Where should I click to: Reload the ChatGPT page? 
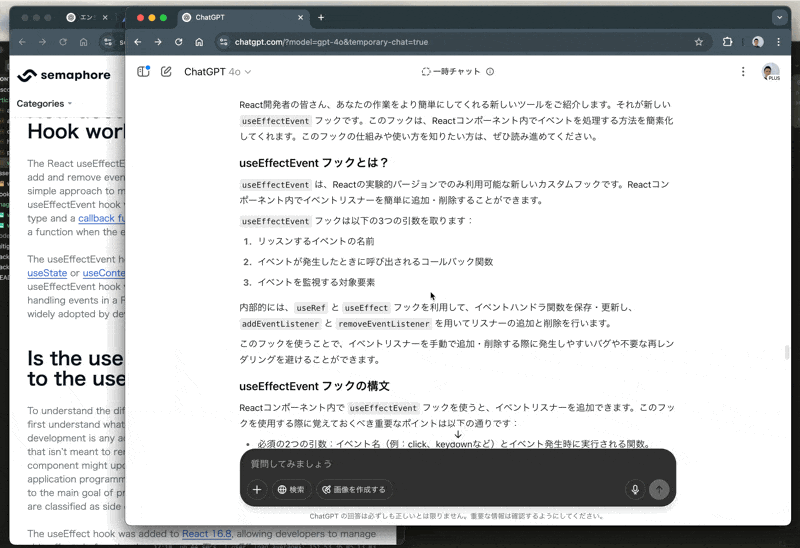pyautogui.click(x=179, y=42)
